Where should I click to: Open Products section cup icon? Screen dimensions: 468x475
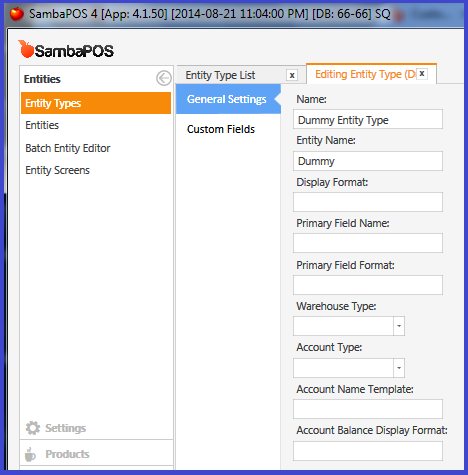[x=30, y=454]
